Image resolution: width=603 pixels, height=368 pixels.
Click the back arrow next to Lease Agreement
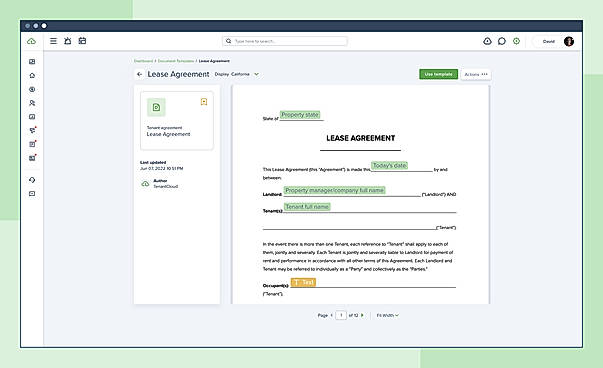(x=140, y=74)
